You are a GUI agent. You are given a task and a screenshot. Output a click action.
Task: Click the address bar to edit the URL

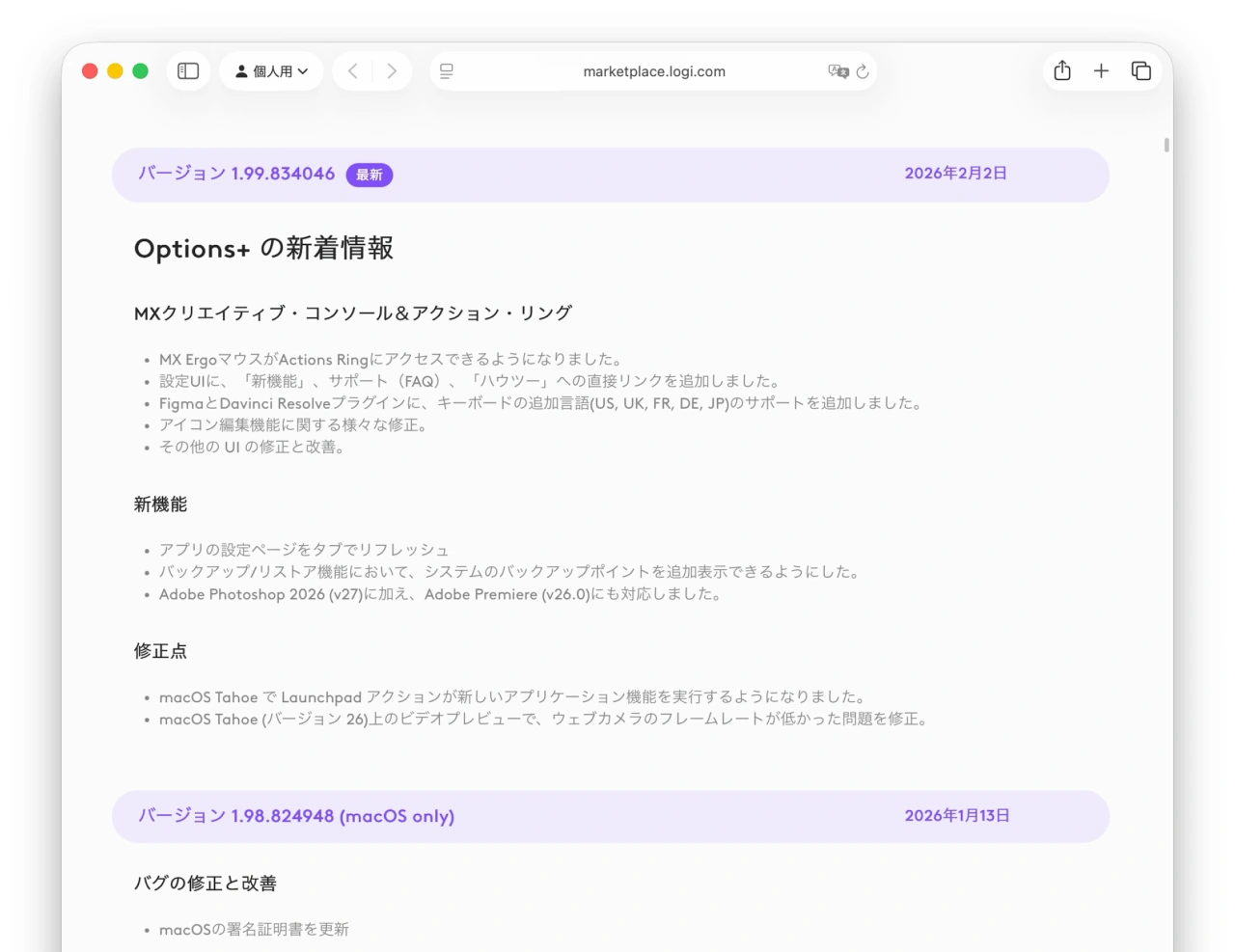[x=653, y=70]
